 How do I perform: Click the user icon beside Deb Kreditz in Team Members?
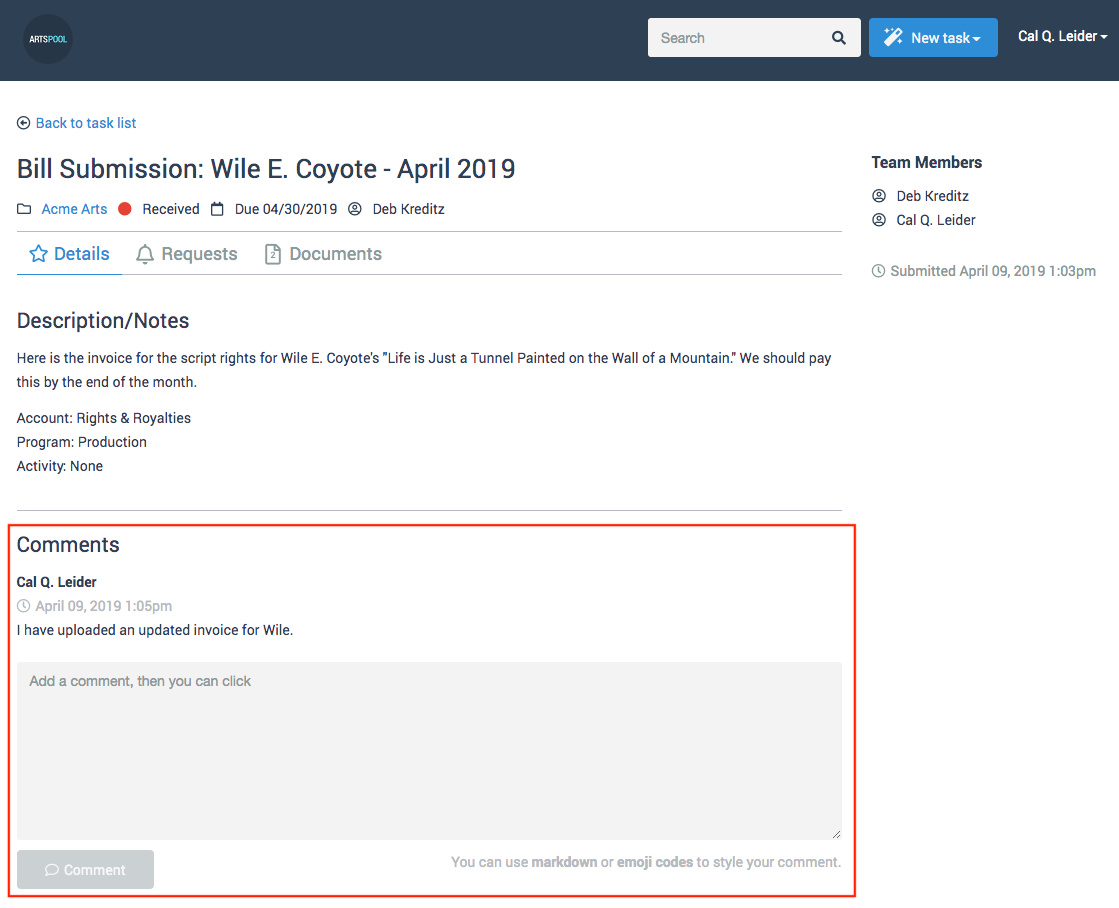pyautogui.click(x=879, y=196)
